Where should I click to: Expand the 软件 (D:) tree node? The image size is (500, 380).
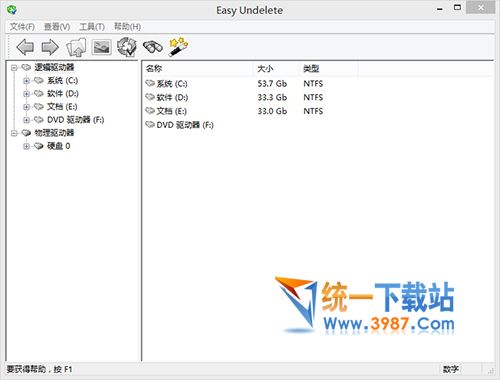click(26, 94)
